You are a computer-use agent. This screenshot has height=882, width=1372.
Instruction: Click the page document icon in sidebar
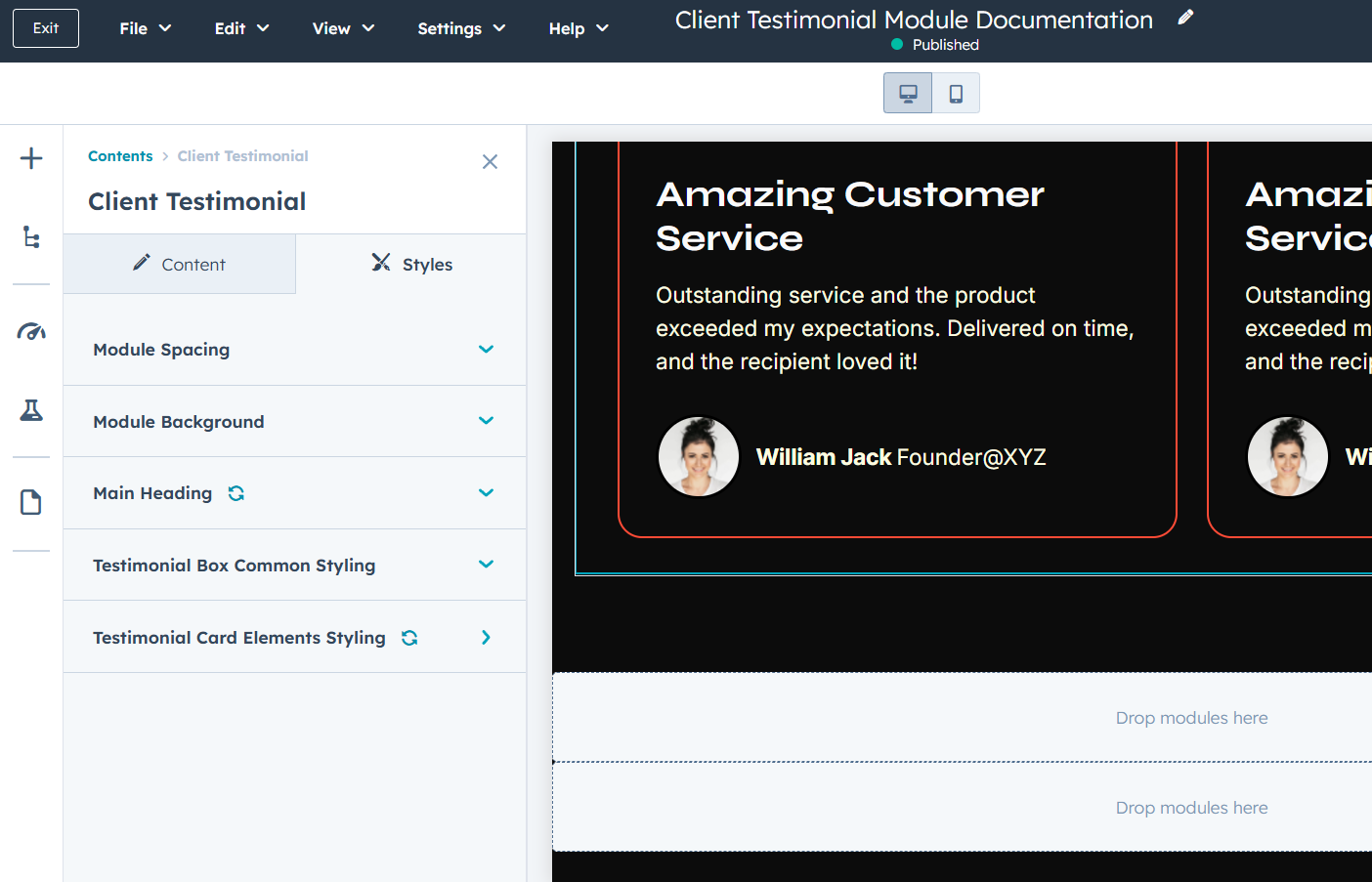(x=31, y=502)
